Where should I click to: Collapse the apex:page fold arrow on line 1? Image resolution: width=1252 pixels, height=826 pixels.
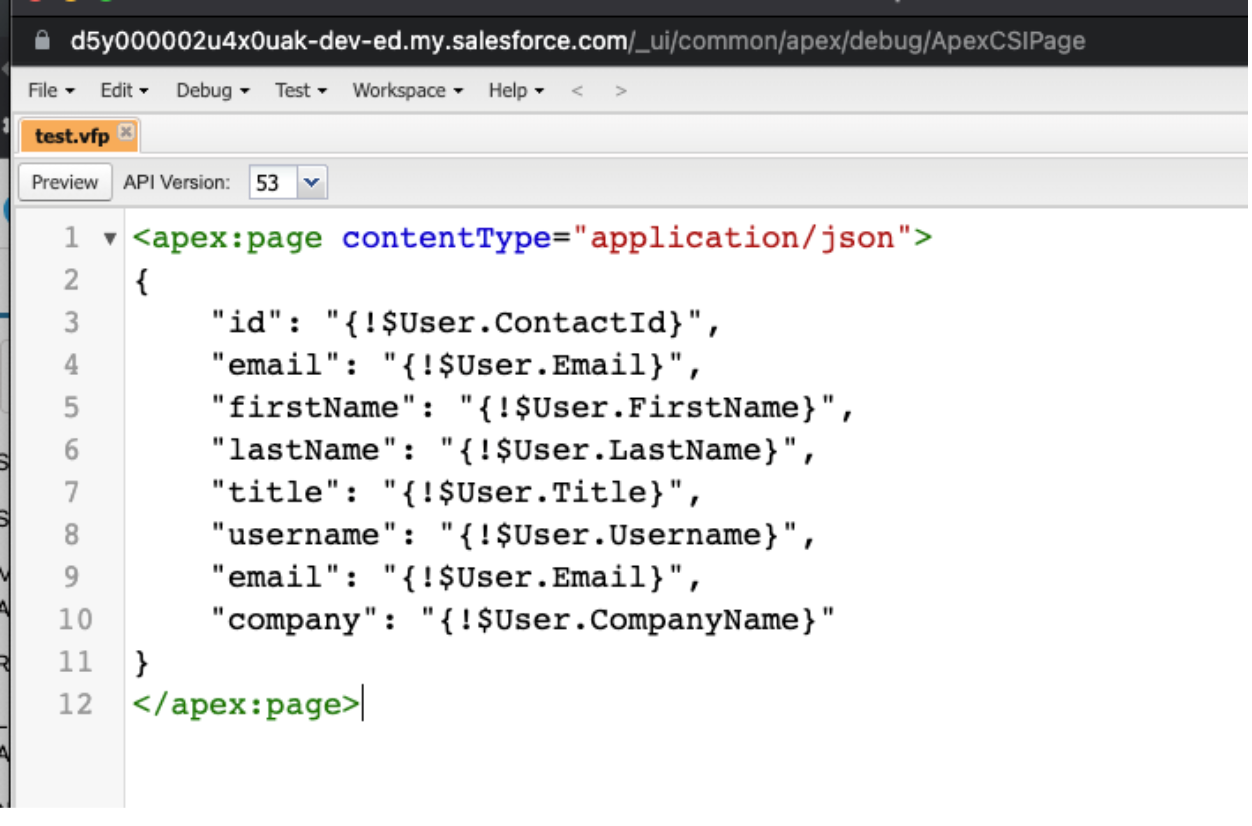[110, 239]
